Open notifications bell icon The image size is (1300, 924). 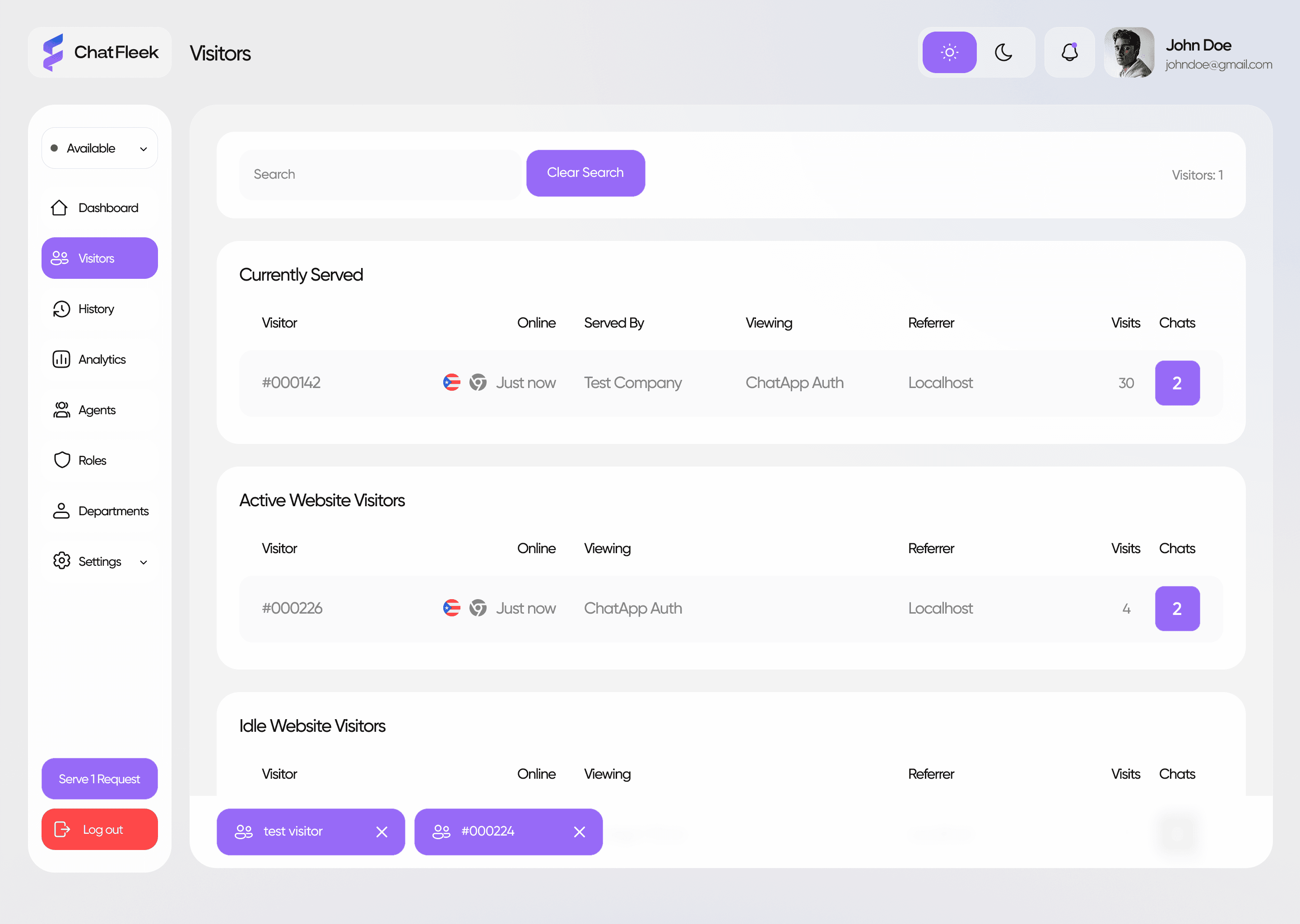1069,52
